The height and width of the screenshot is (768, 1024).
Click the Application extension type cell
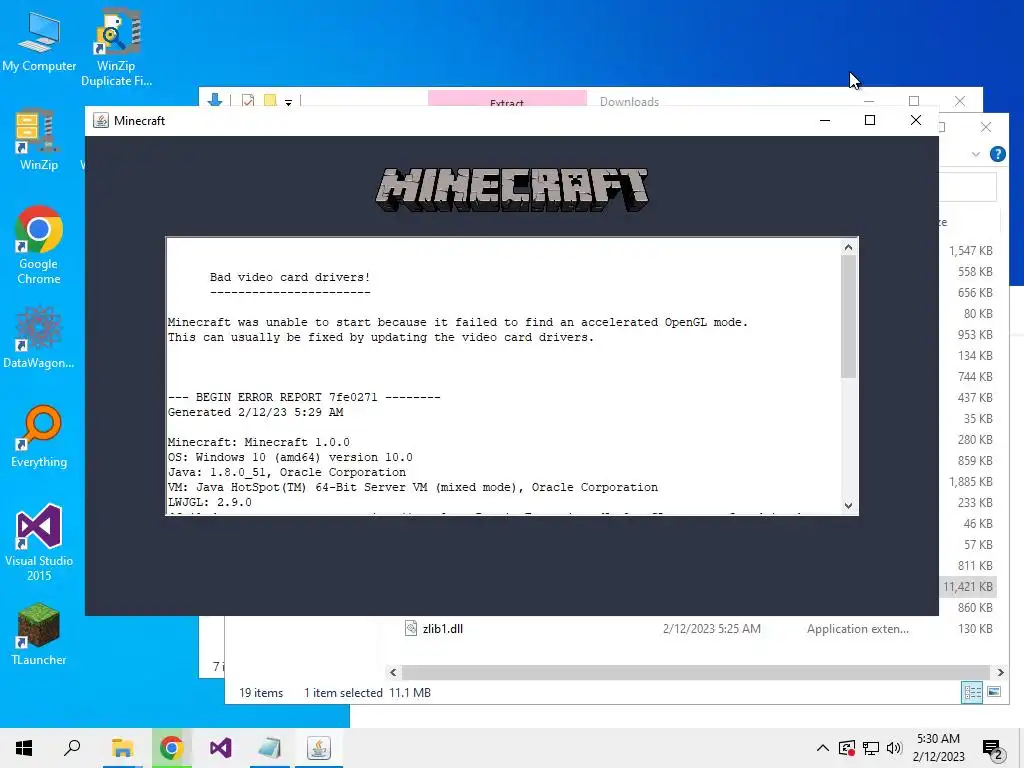pos(857,629)
